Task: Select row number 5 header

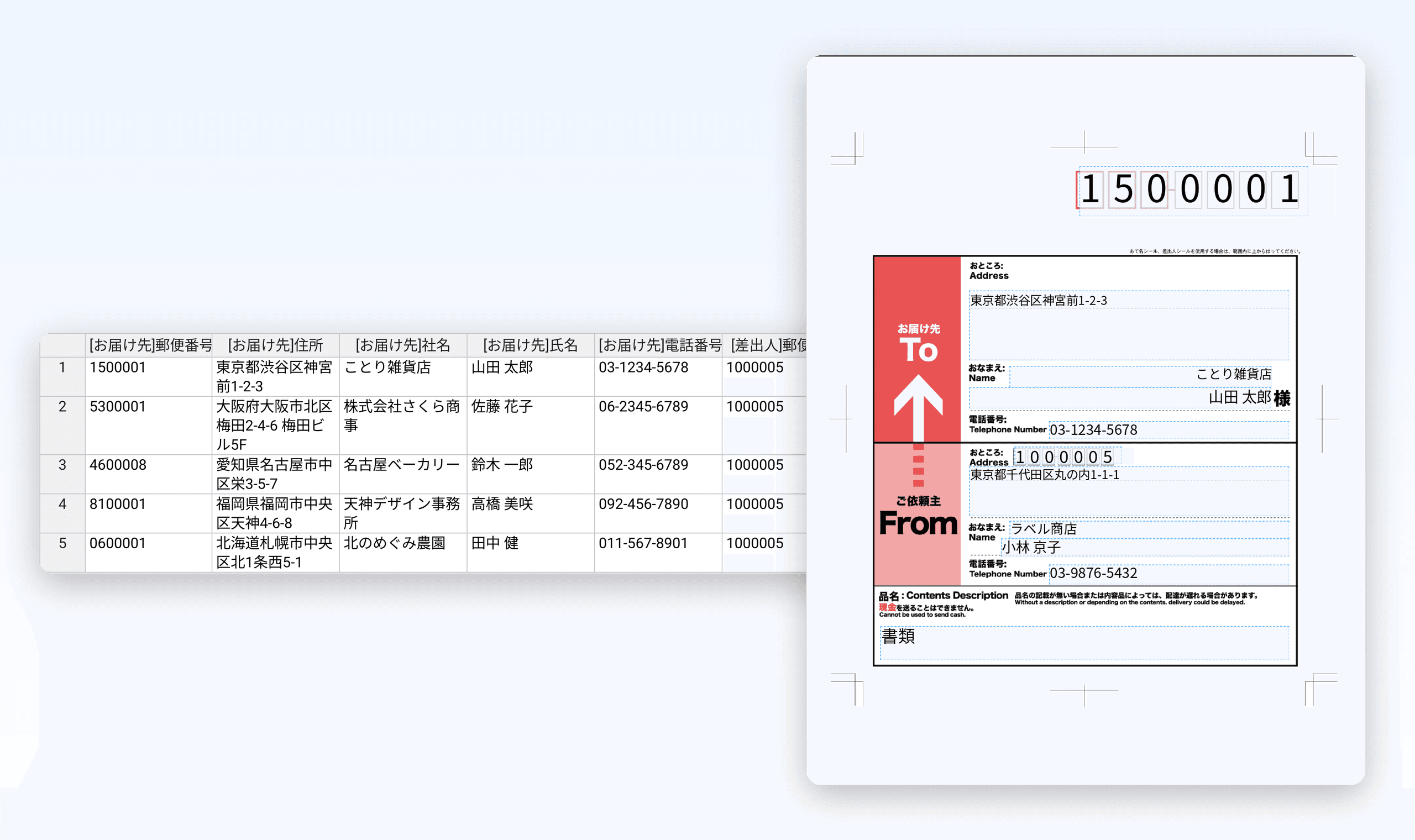Action: [x=62, y=553]
